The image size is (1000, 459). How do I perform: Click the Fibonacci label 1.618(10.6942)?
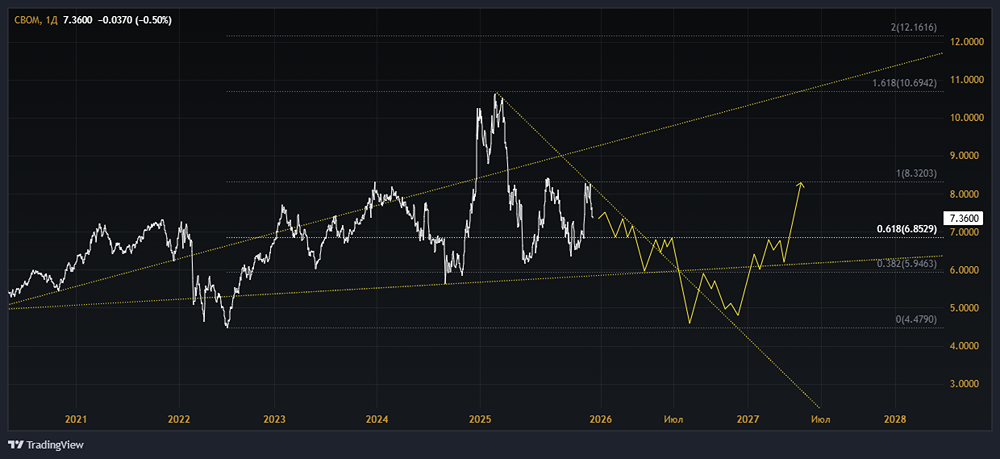coord(904,84)
